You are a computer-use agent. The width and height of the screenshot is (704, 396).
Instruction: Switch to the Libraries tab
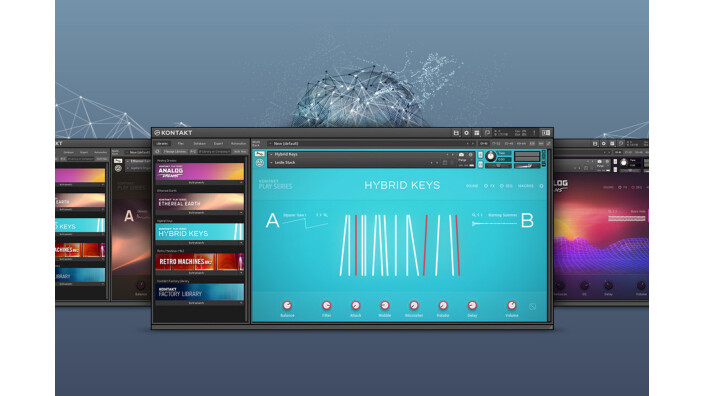coord(162,144)
